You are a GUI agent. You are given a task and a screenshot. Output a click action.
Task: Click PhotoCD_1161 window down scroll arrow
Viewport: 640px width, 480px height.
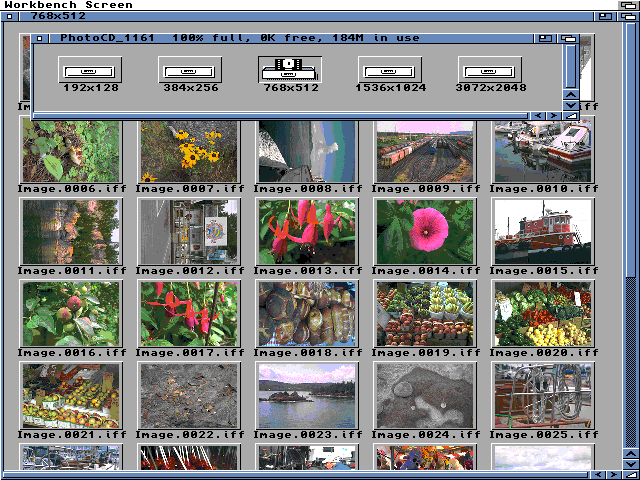571,105
